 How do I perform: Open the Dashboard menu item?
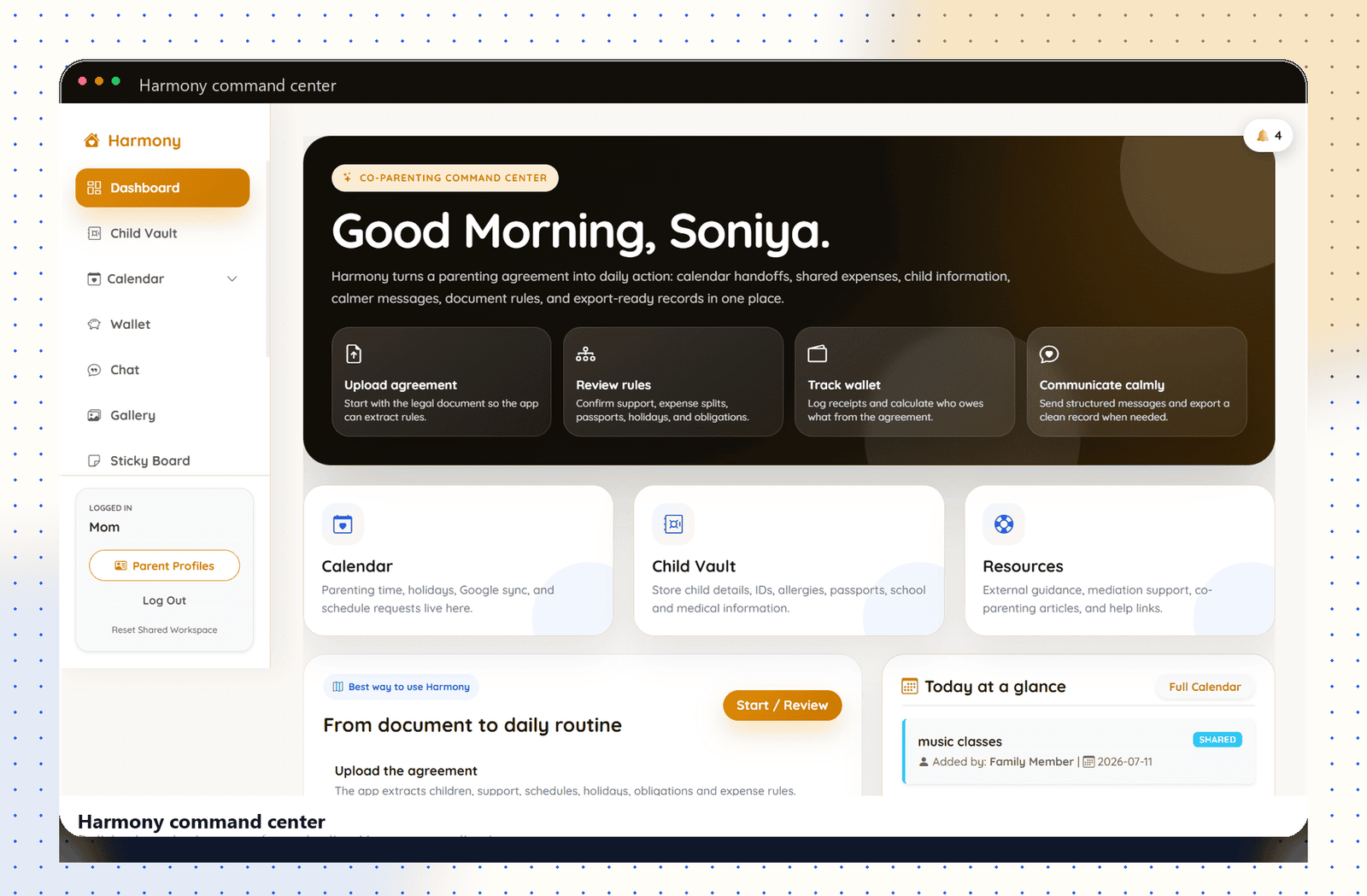click(x=162, y=188)
